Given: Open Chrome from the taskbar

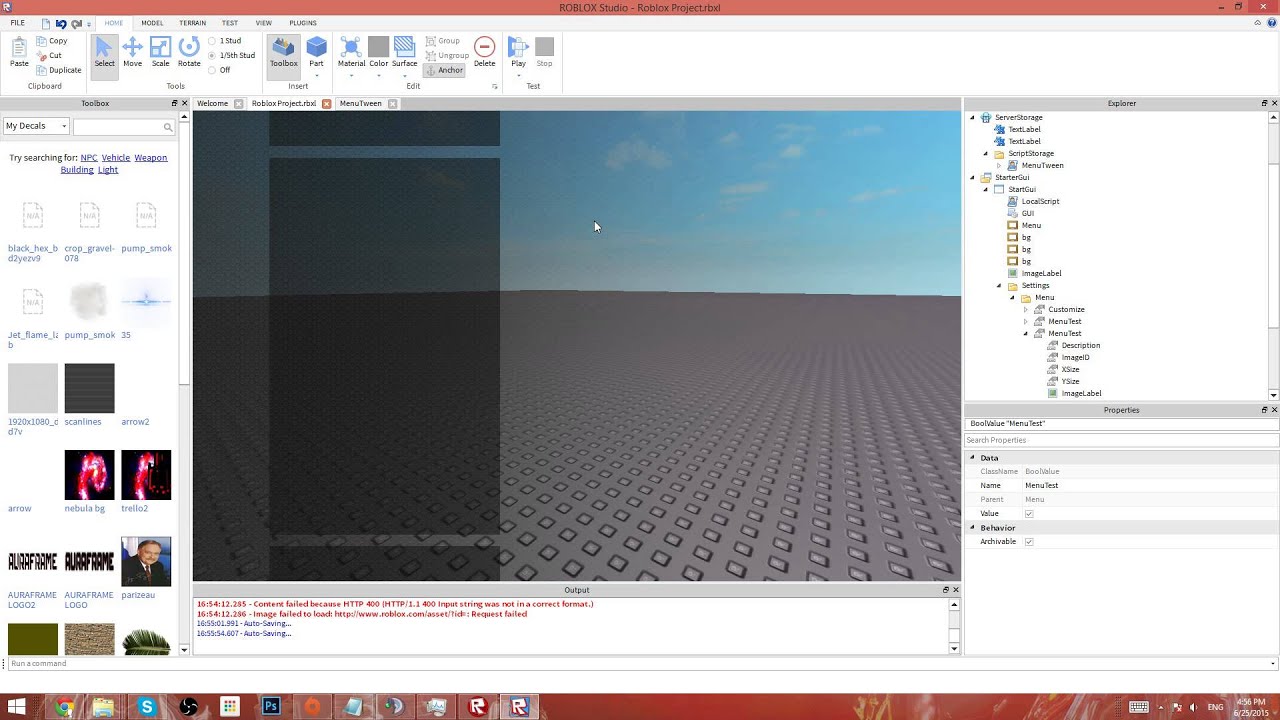Looking at the screenshot, I should click(x=64, y=707).
